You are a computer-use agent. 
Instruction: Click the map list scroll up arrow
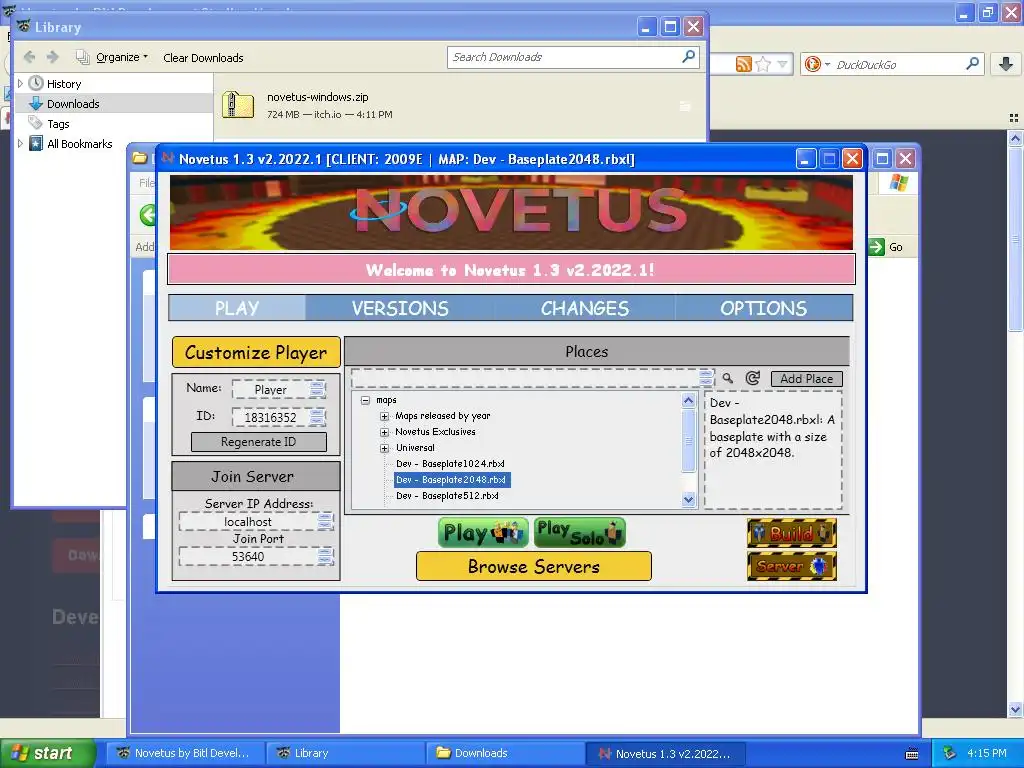click(688, 400)
